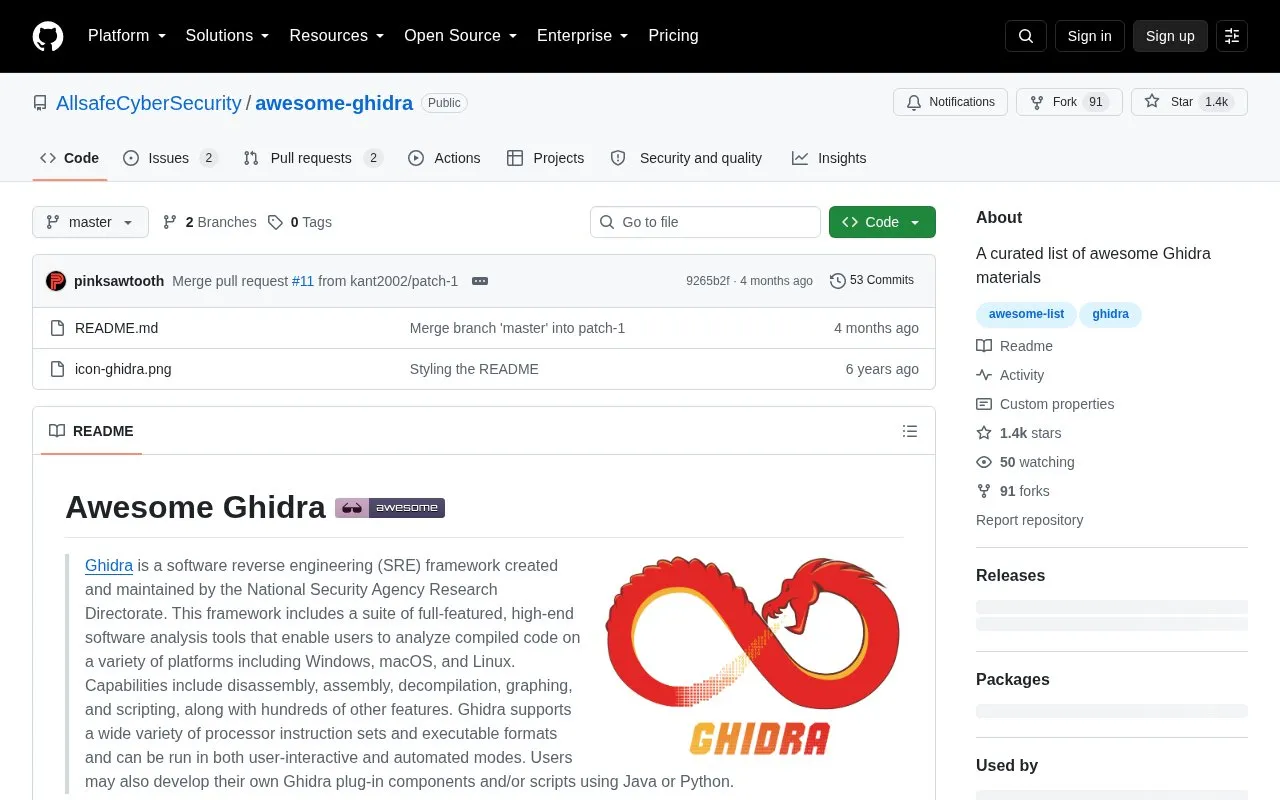Focus the Go to file field
Image resolution: width=1280 pixels, height=800 pixels.
pos(705,222)
